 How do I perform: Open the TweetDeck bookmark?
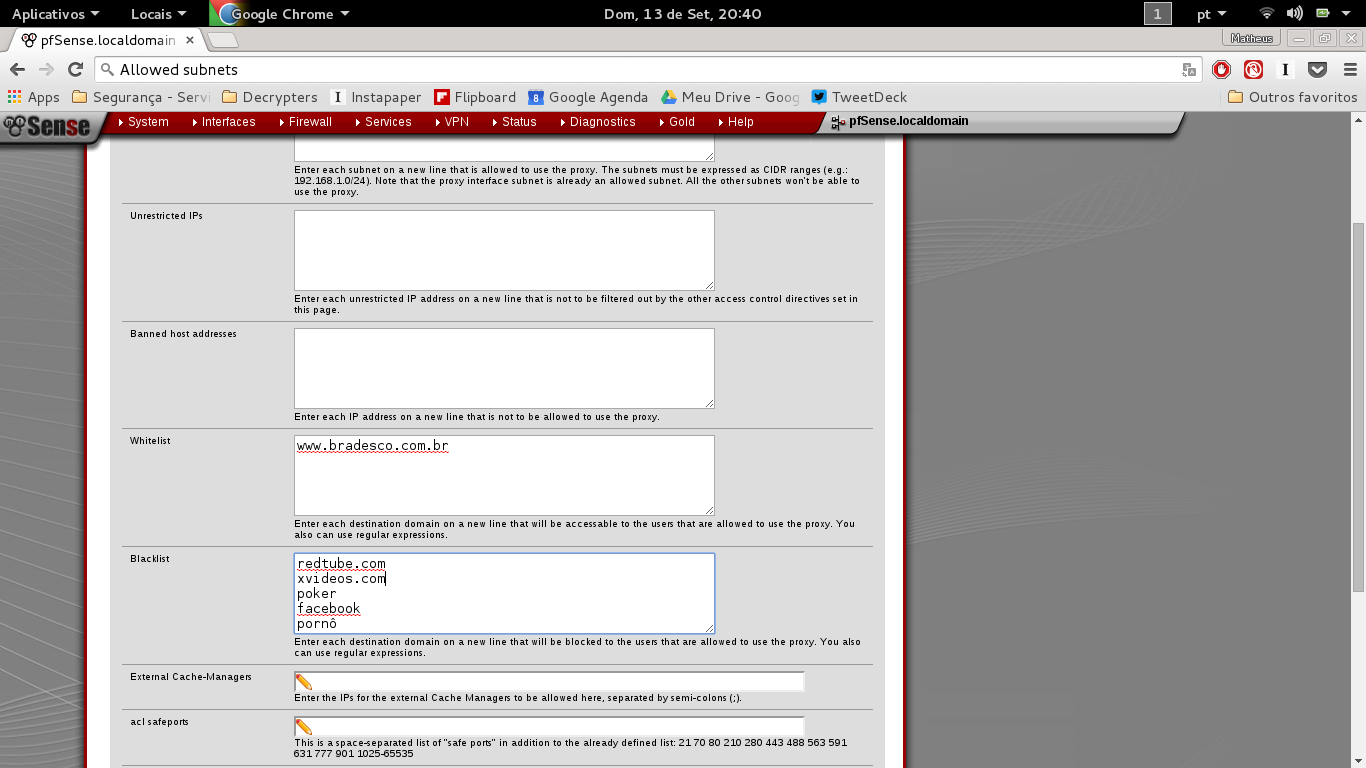(x=859, y=97)
